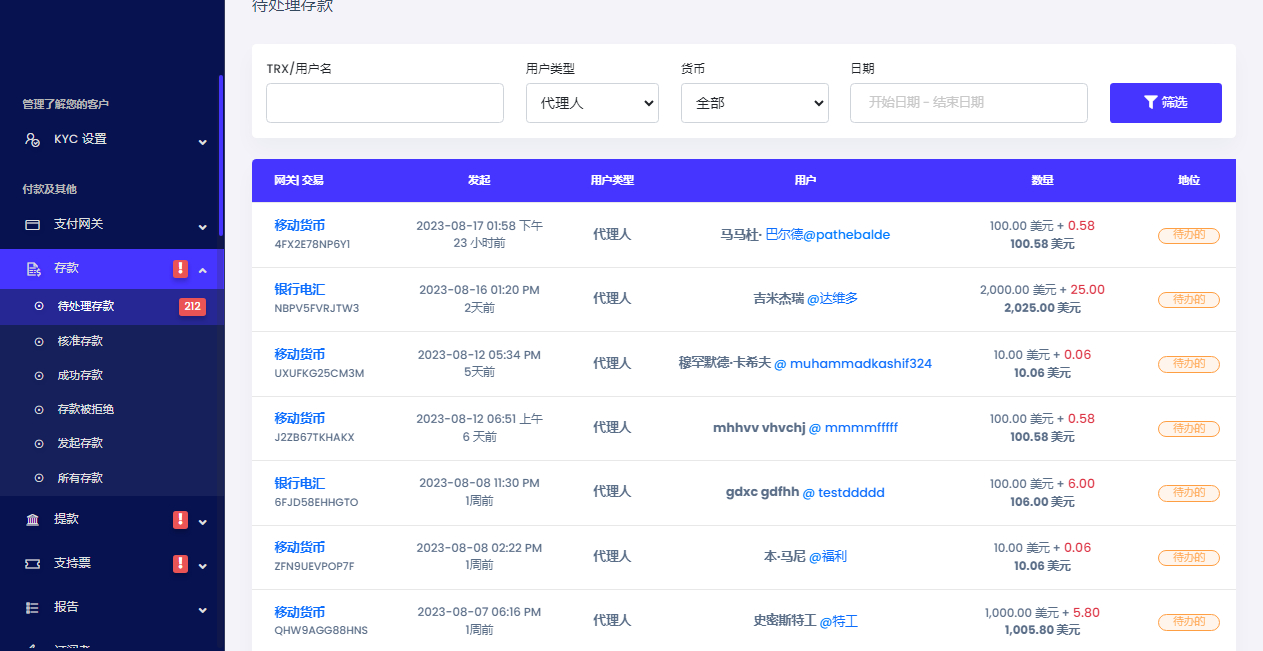Open user link @pathebalde
This screenshot has height=651, width=1263.
(846, 235)
